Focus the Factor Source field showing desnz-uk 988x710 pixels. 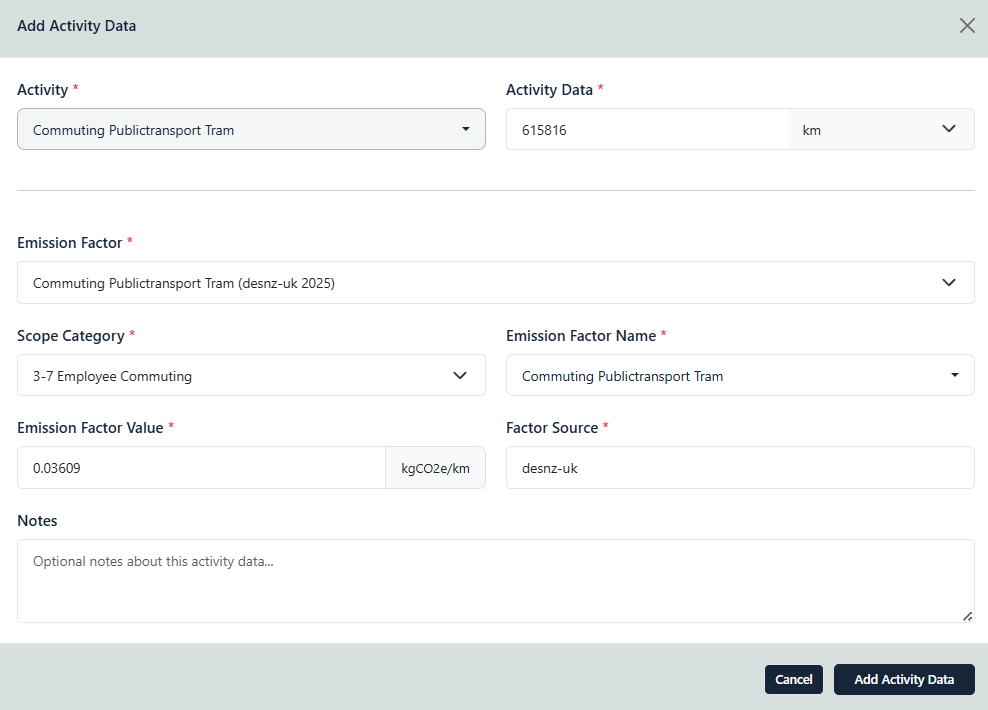[740, 467]
